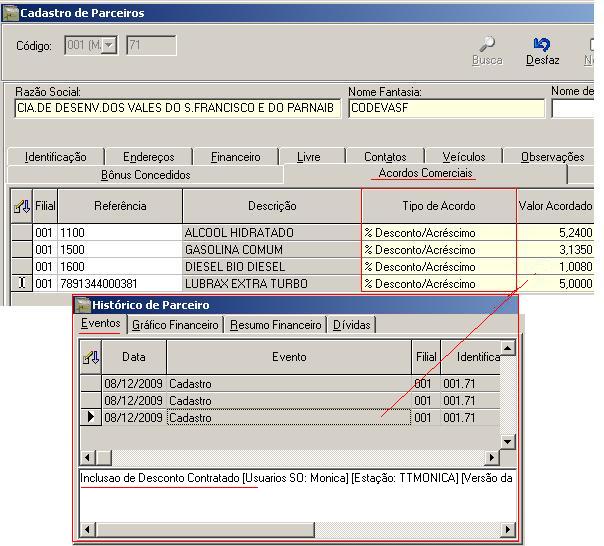The width and height of the screenshot is (604, 546).
Task: Open the Resumo Financeiro tab
Action: click(275, 325)
